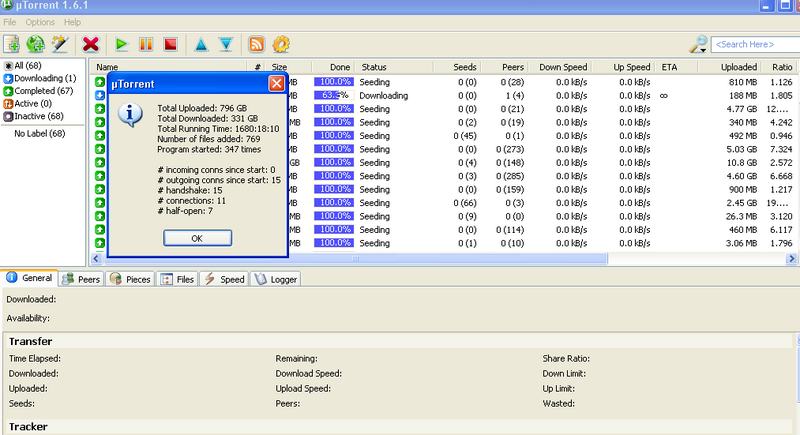This screenshot has width=800, height=435.
Task: Switch to the General tab
Action: click(30, 278)
